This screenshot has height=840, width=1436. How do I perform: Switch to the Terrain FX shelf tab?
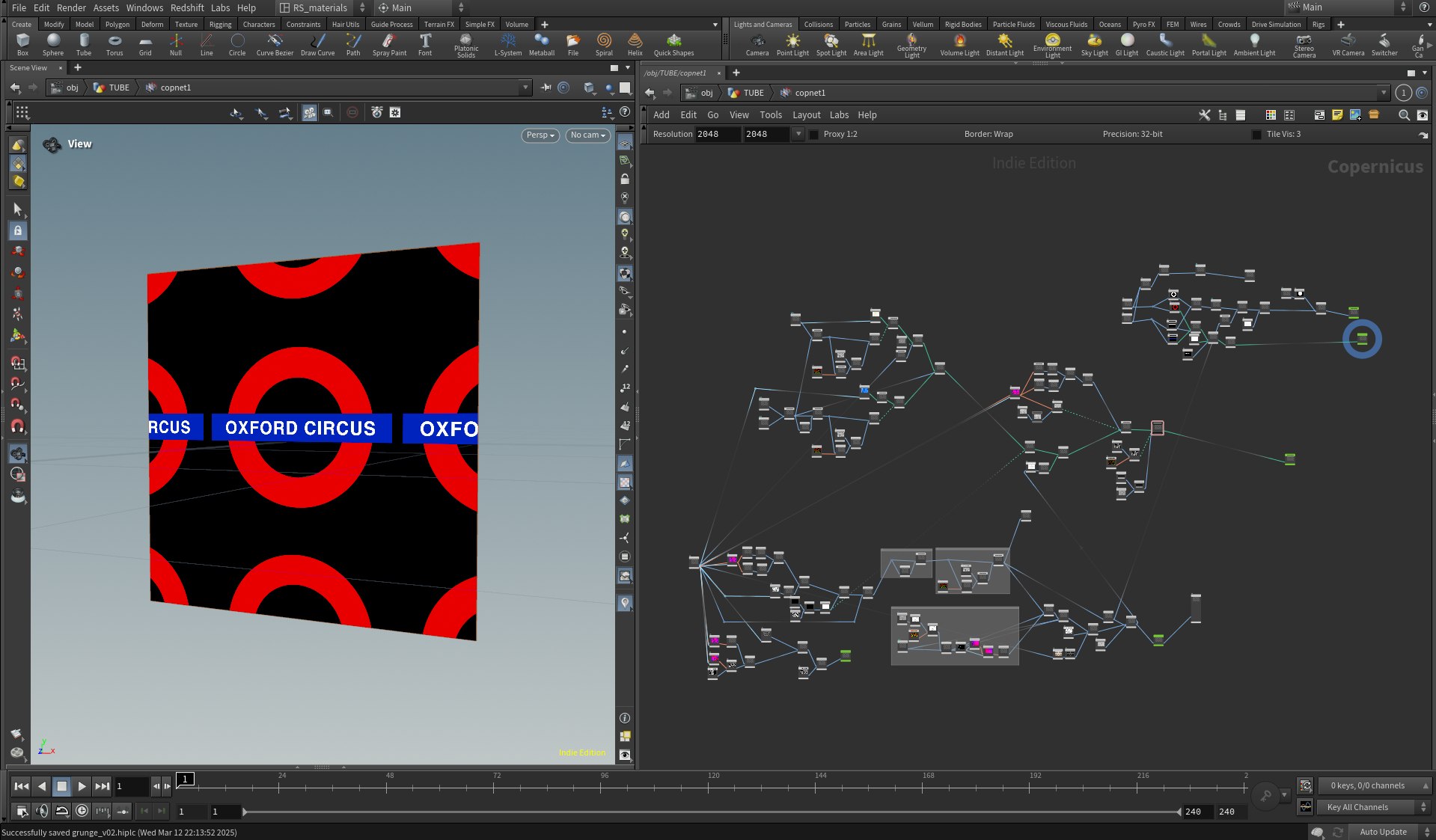click(439, 25)
